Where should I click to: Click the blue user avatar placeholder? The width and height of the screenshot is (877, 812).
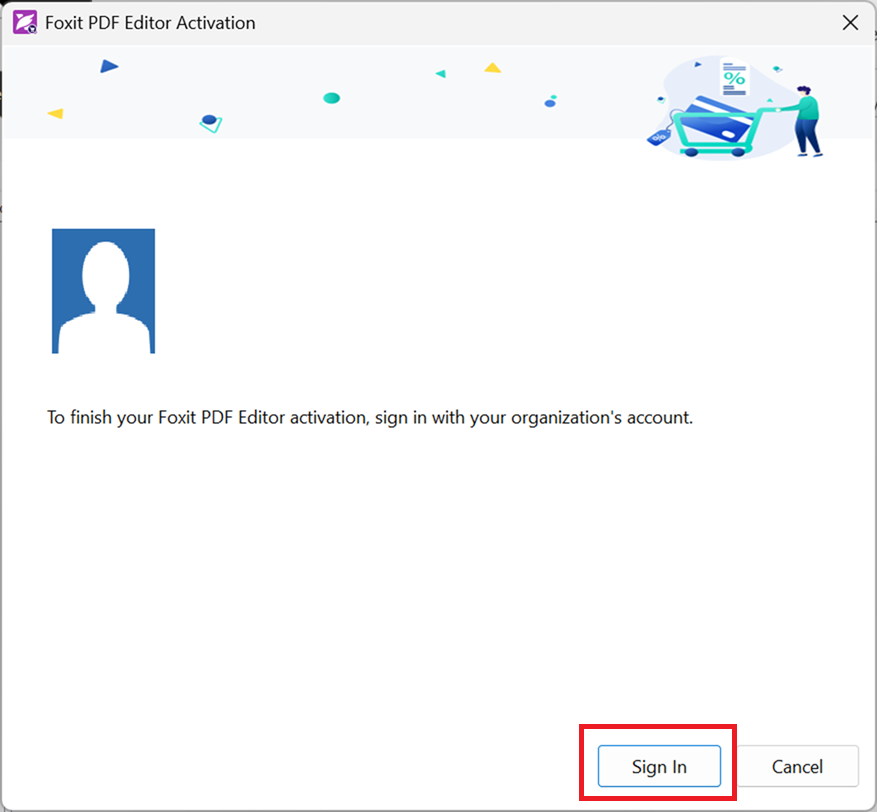(103, 291)
